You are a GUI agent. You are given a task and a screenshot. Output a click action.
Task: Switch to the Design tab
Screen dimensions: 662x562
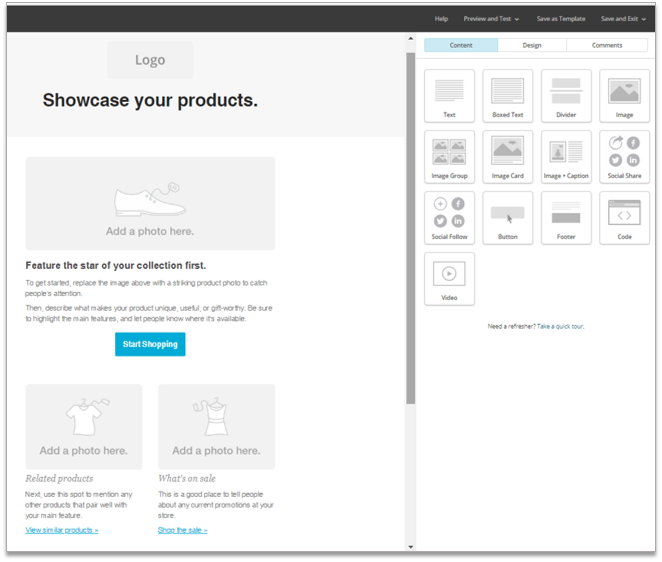tap(532, 45)
